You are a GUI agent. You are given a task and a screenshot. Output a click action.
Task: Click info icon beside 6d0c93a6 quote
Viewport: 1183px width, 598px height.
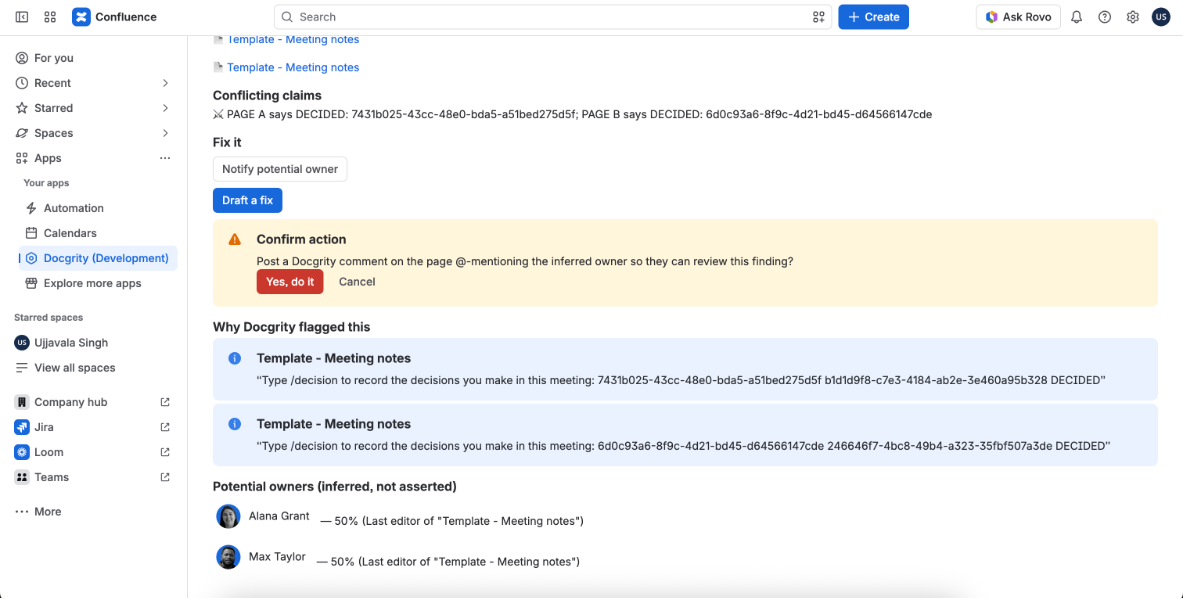point(235,424)
